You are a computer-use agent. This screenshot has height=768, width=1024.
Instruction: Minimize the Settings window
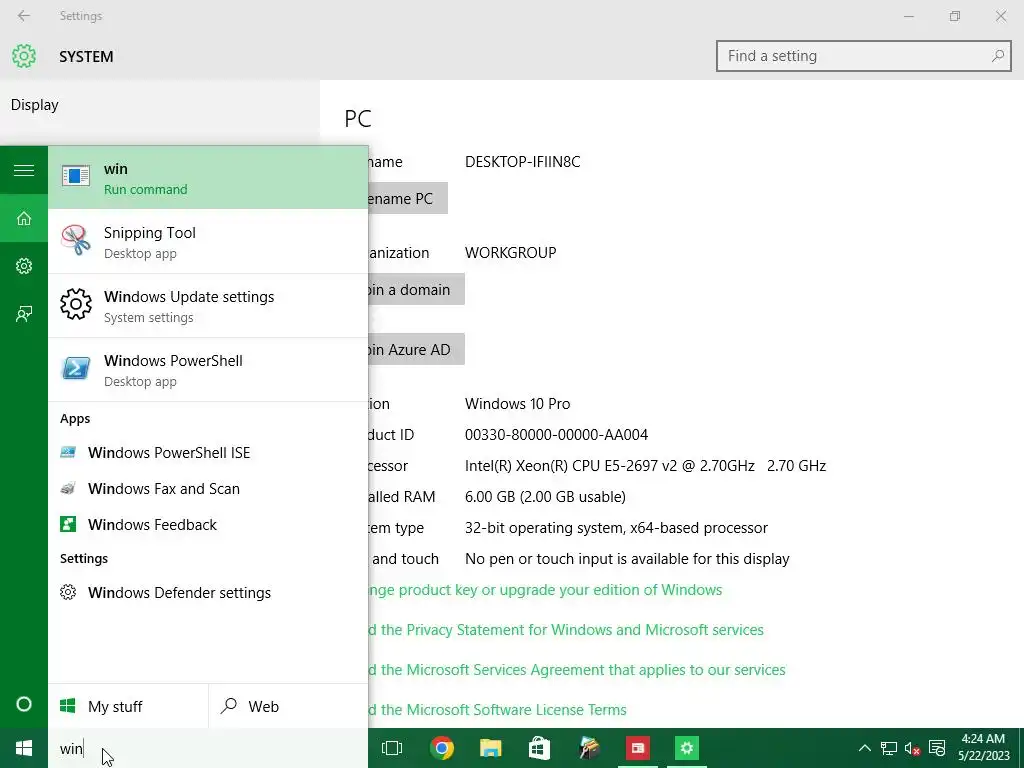[908, 16]
